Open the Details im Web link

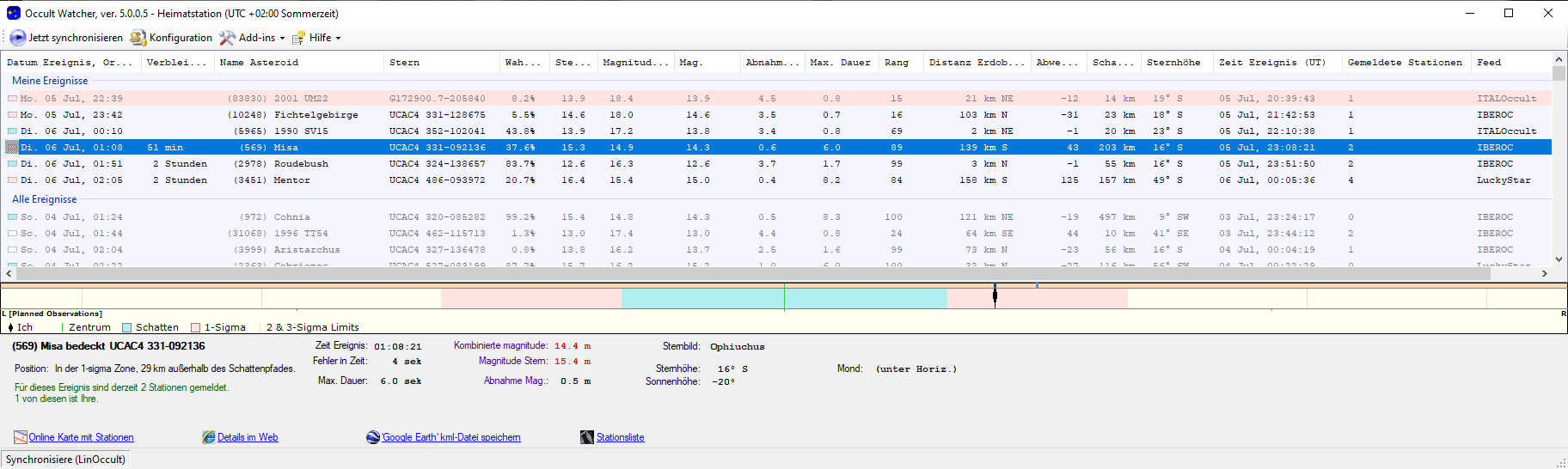click(x=248, y=437)
